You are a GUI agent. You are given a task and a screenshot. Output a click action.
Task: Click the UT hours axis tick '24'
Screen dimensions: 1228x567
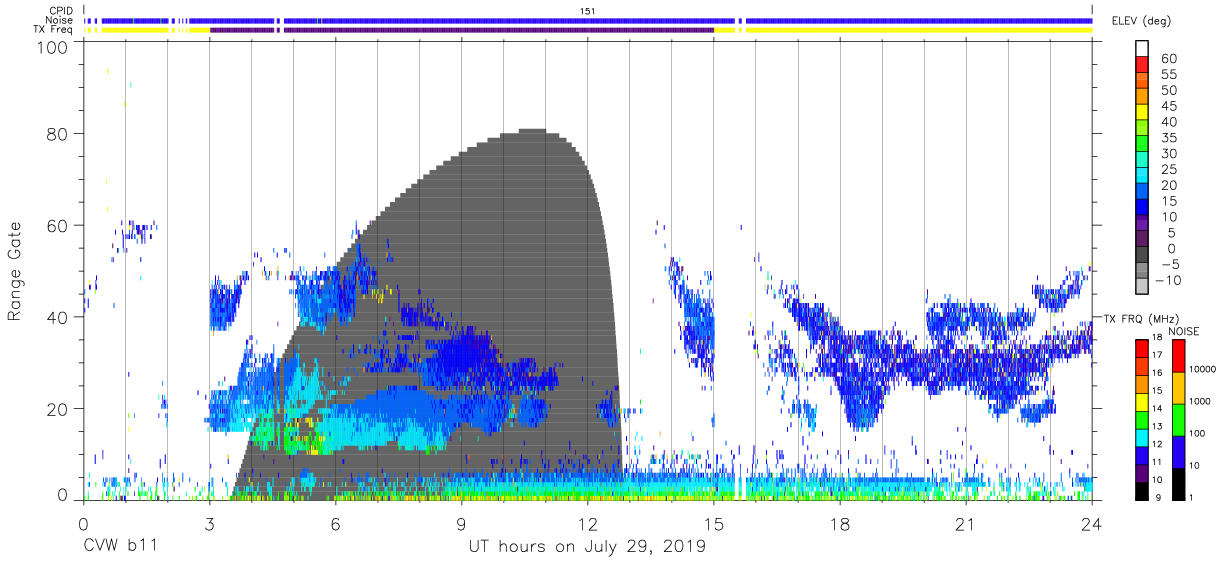coord(1092,525)
